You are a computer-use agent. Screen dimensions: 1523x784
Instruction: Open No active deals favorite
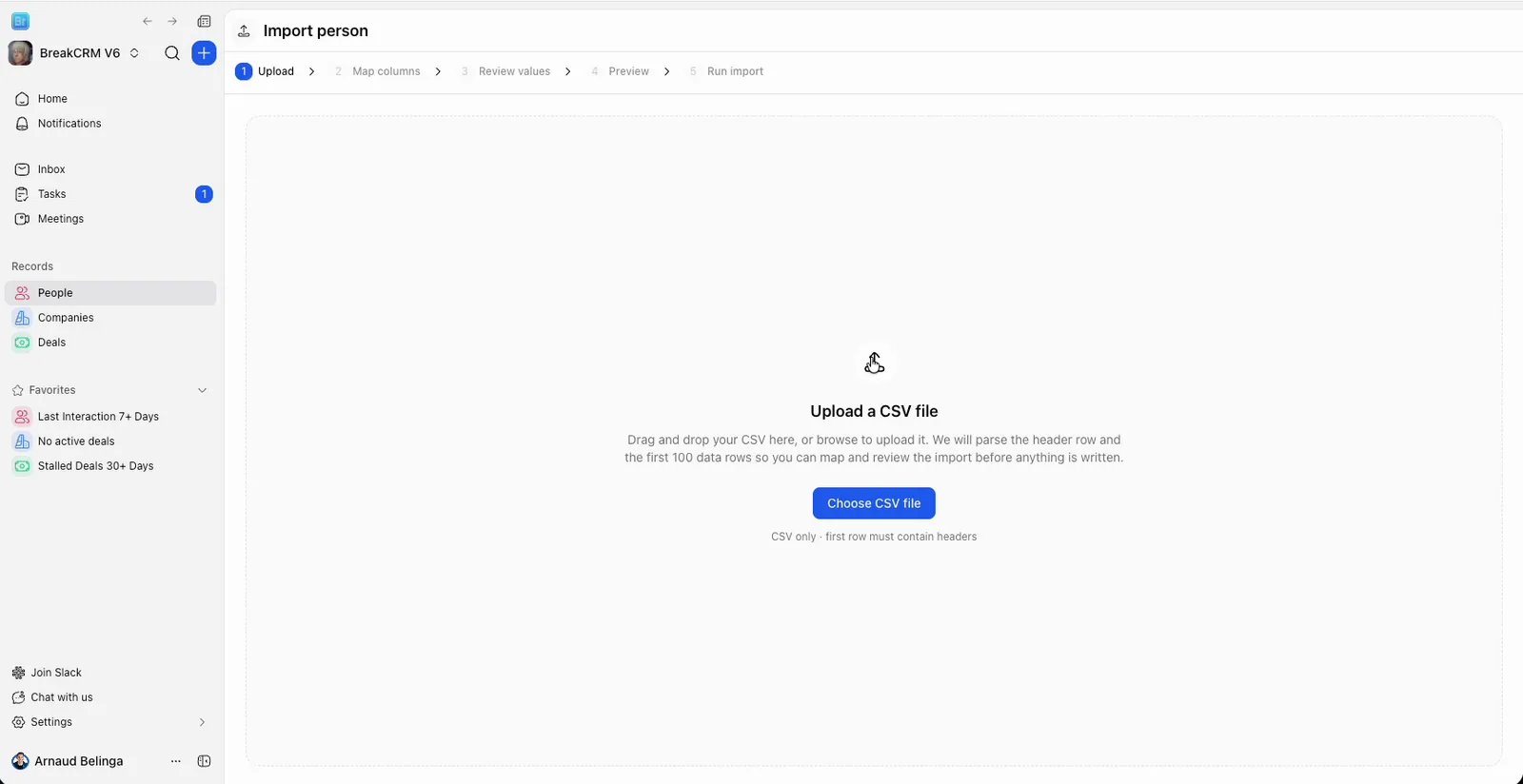(110, 441)
